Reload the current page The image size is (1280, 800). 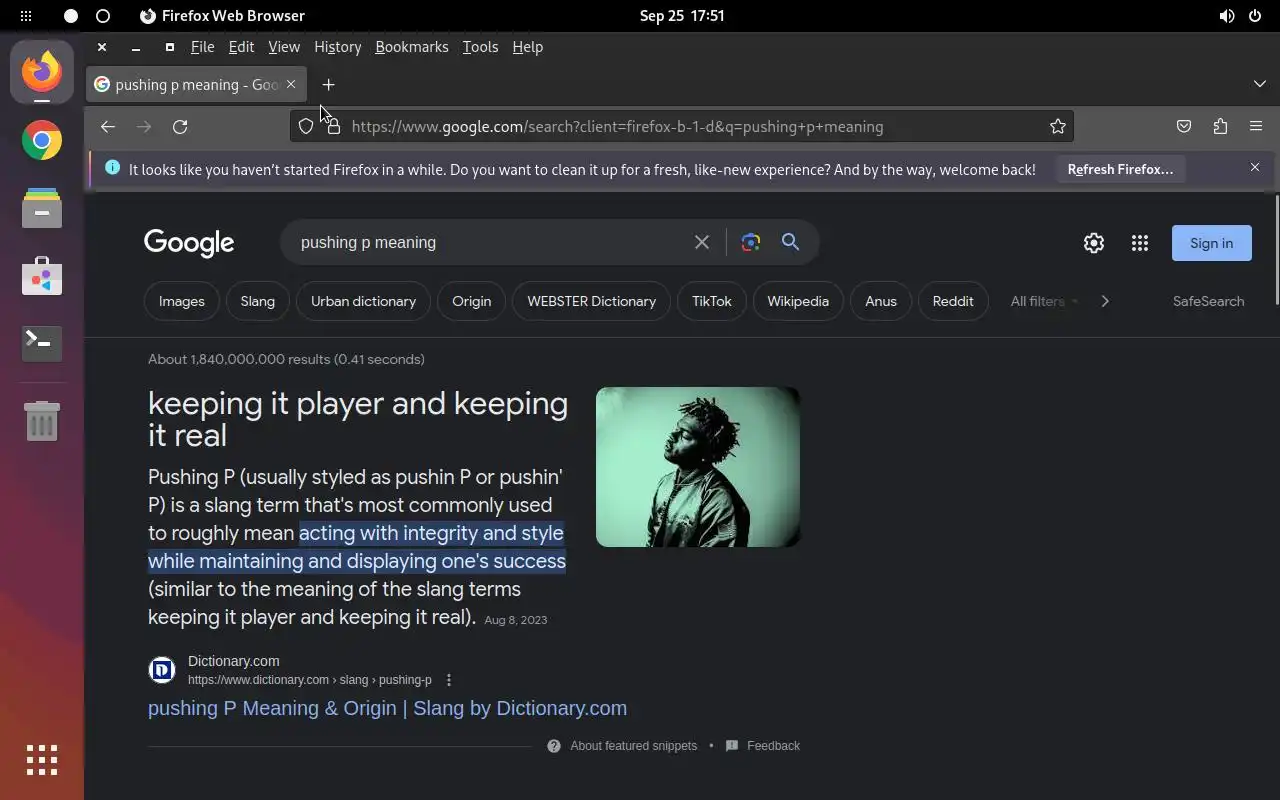click(x=180, y=127)
